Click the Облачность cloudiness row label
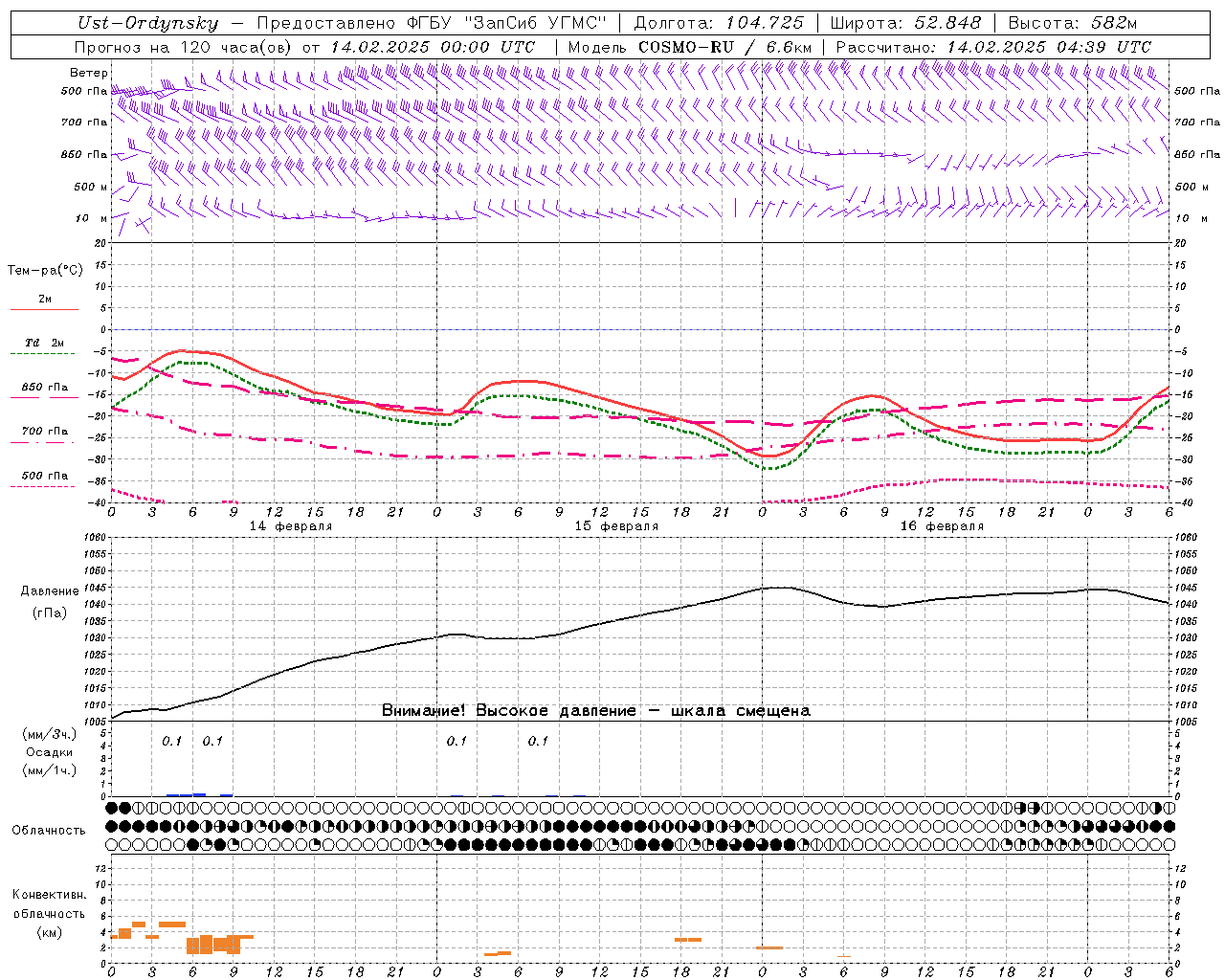The height and width of the screenshot is (980, 1225). click(49, 830)
